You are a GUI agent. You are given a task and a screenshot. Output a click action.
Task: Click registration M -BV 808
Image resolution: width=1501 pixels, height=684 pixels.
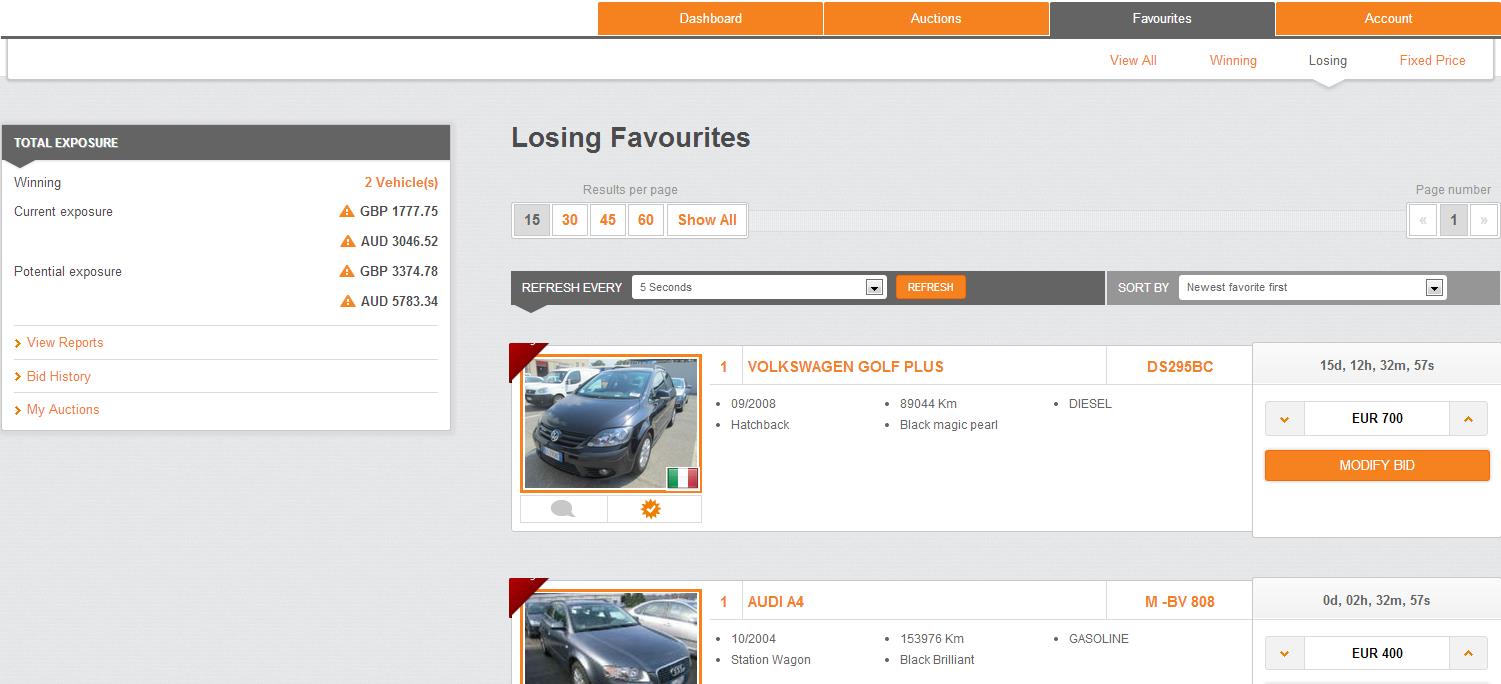1180,602
